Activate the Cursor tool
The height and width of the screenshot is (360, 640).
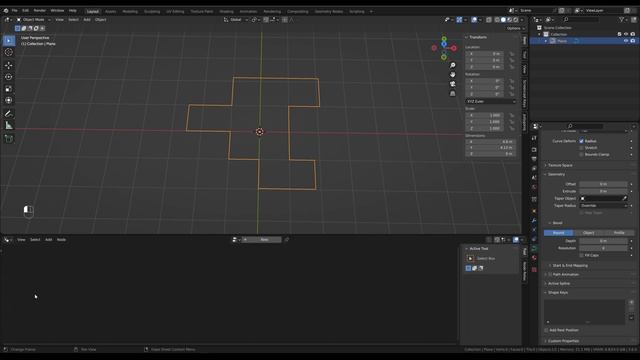coord(9,52)
